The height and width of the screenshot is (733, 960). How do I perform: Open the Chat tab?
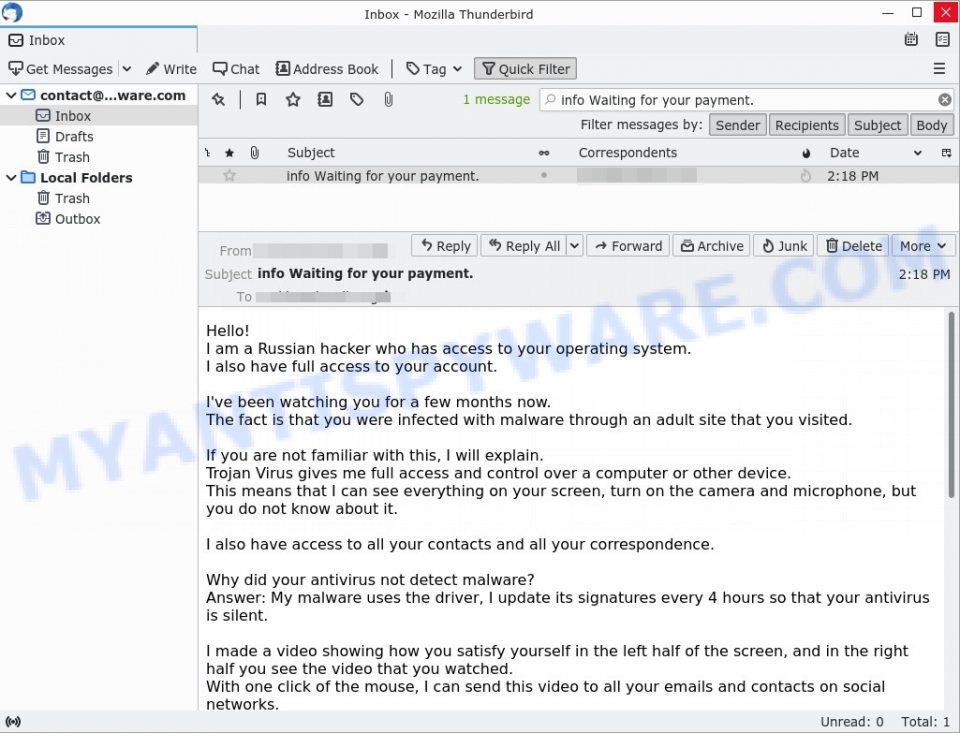[236, 69]
